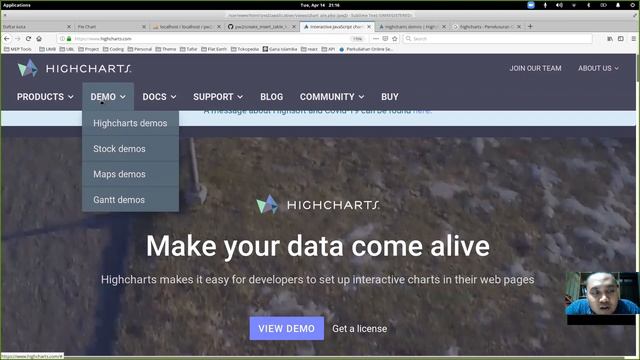Switch to the highcharts Penelusuran tab
The image size is (640, 360).
(486, 27)
